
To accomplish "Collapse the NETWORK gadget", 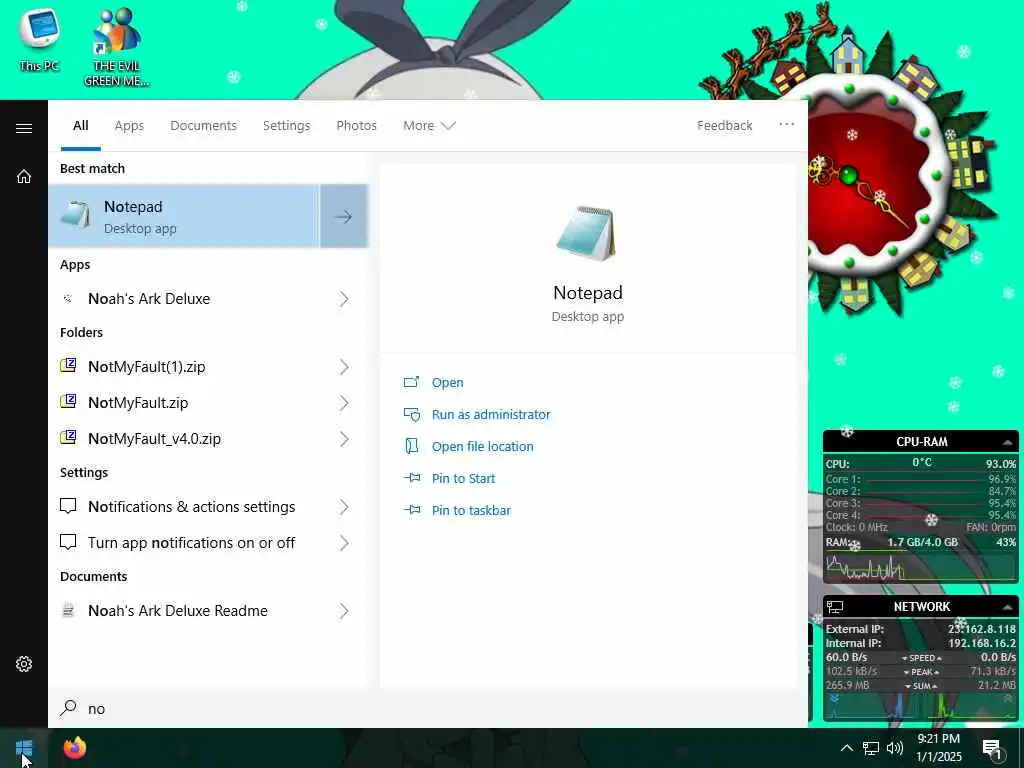I will 1008,607.
